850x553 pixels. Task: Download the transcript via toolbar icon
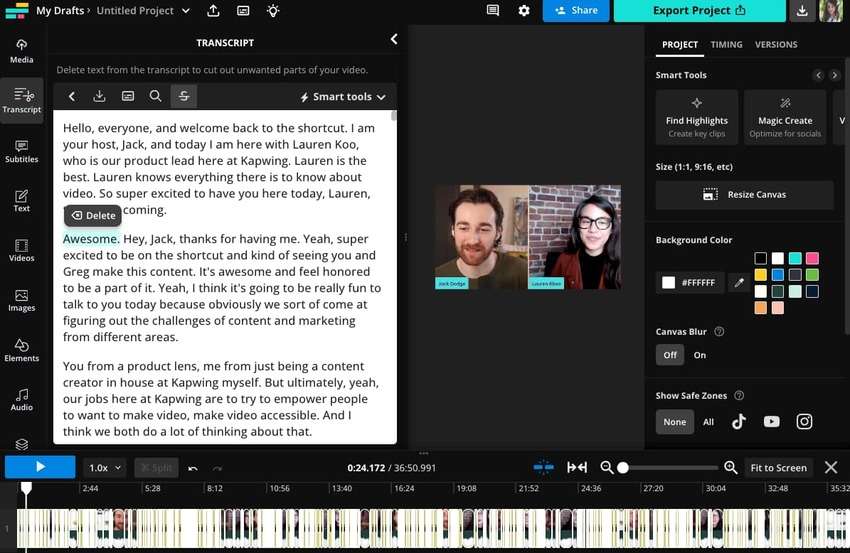pos(99,97)
